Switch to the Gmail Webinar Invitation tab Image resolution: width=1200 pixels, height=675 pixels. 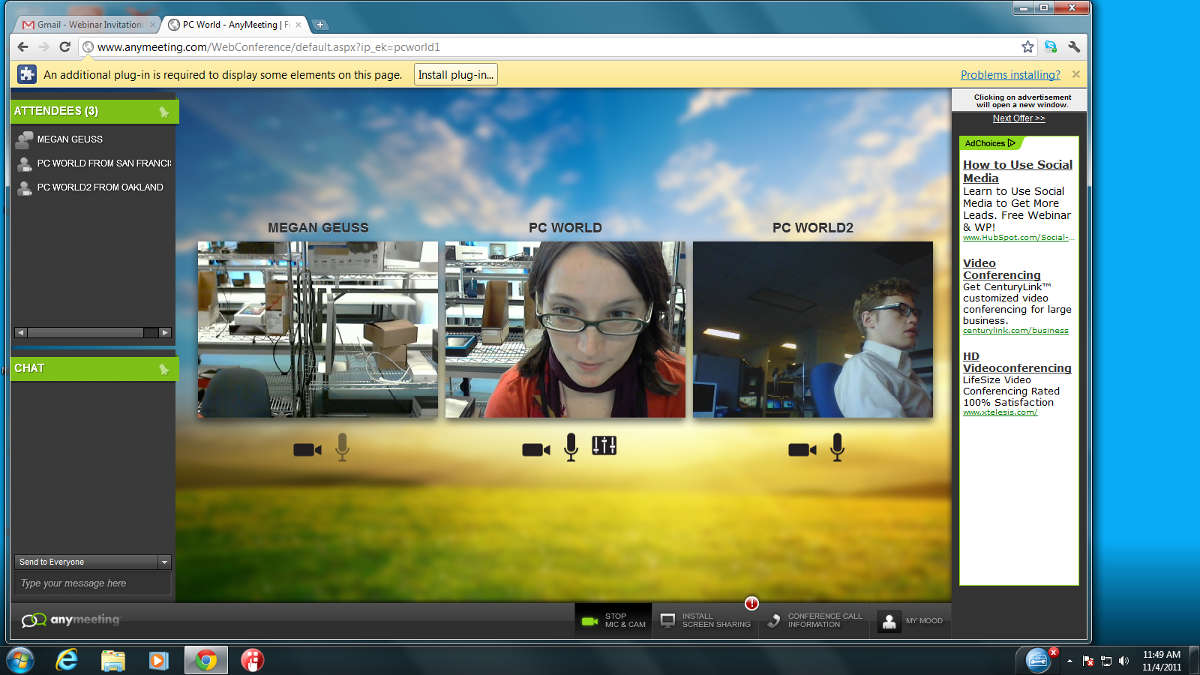click(86, 24)
